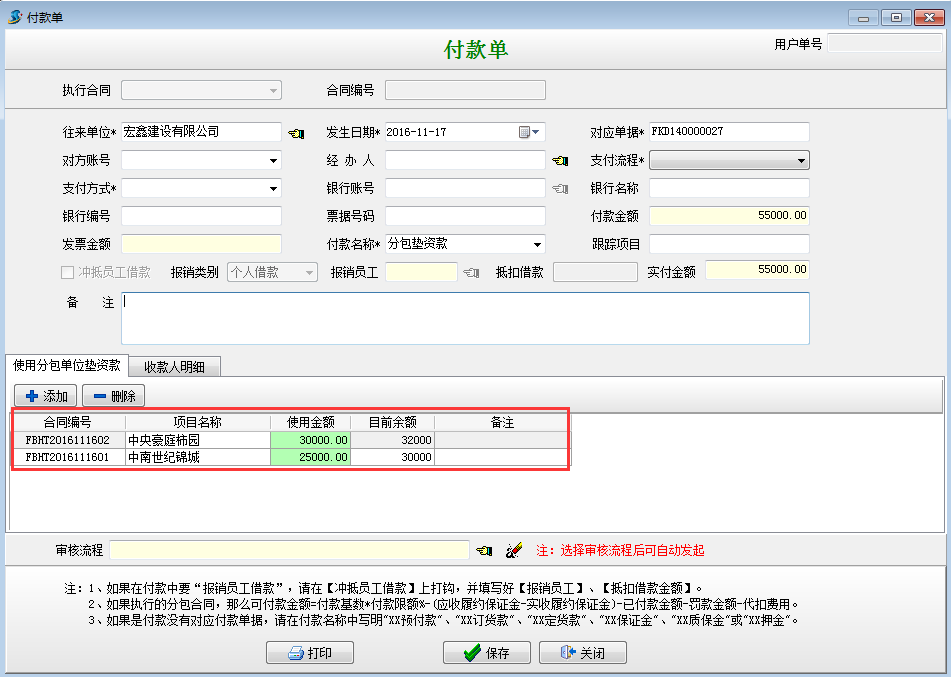Viewport: 951px width, 677px height.
Task: Click the lookup icon beside 往来单位 field
Action: [x=296, y=133]
